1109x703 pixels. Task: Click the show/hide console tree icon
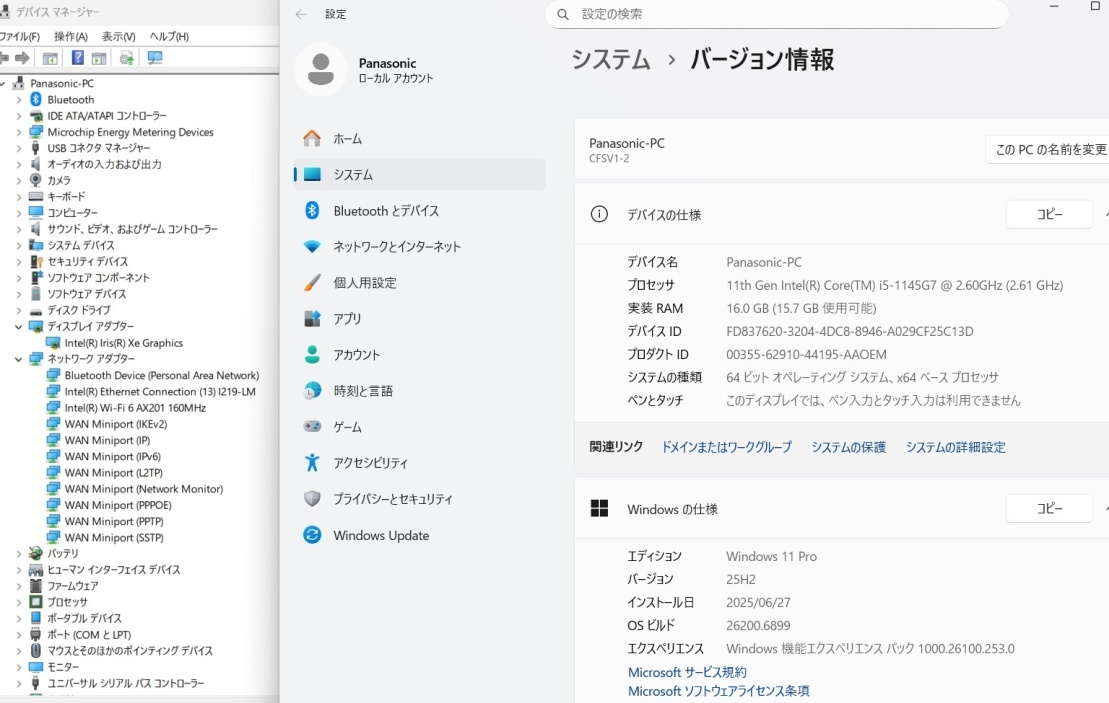pos(50,58)
